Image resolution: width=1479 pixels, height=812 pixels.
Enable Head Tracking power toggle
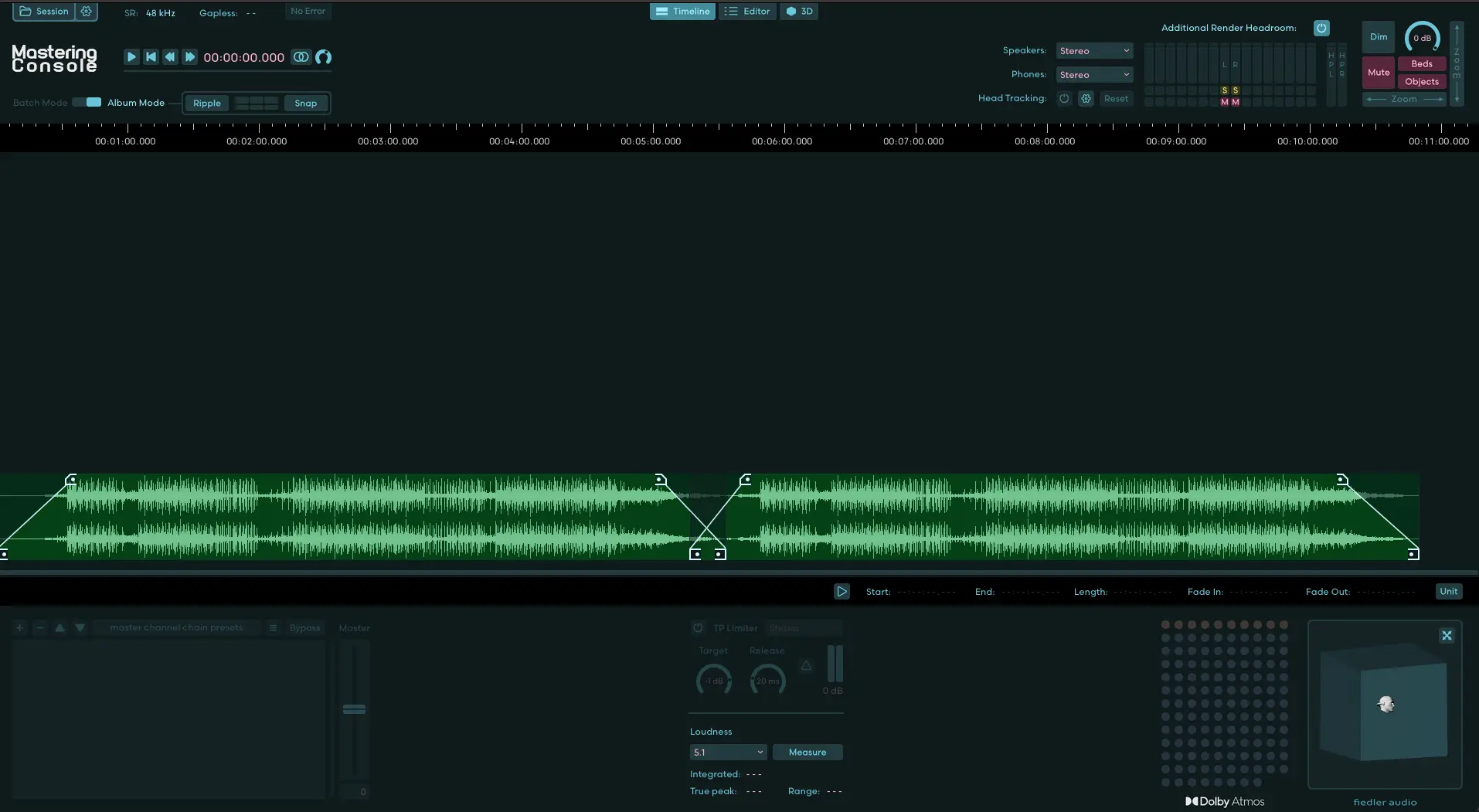(x=1064, y=99)
